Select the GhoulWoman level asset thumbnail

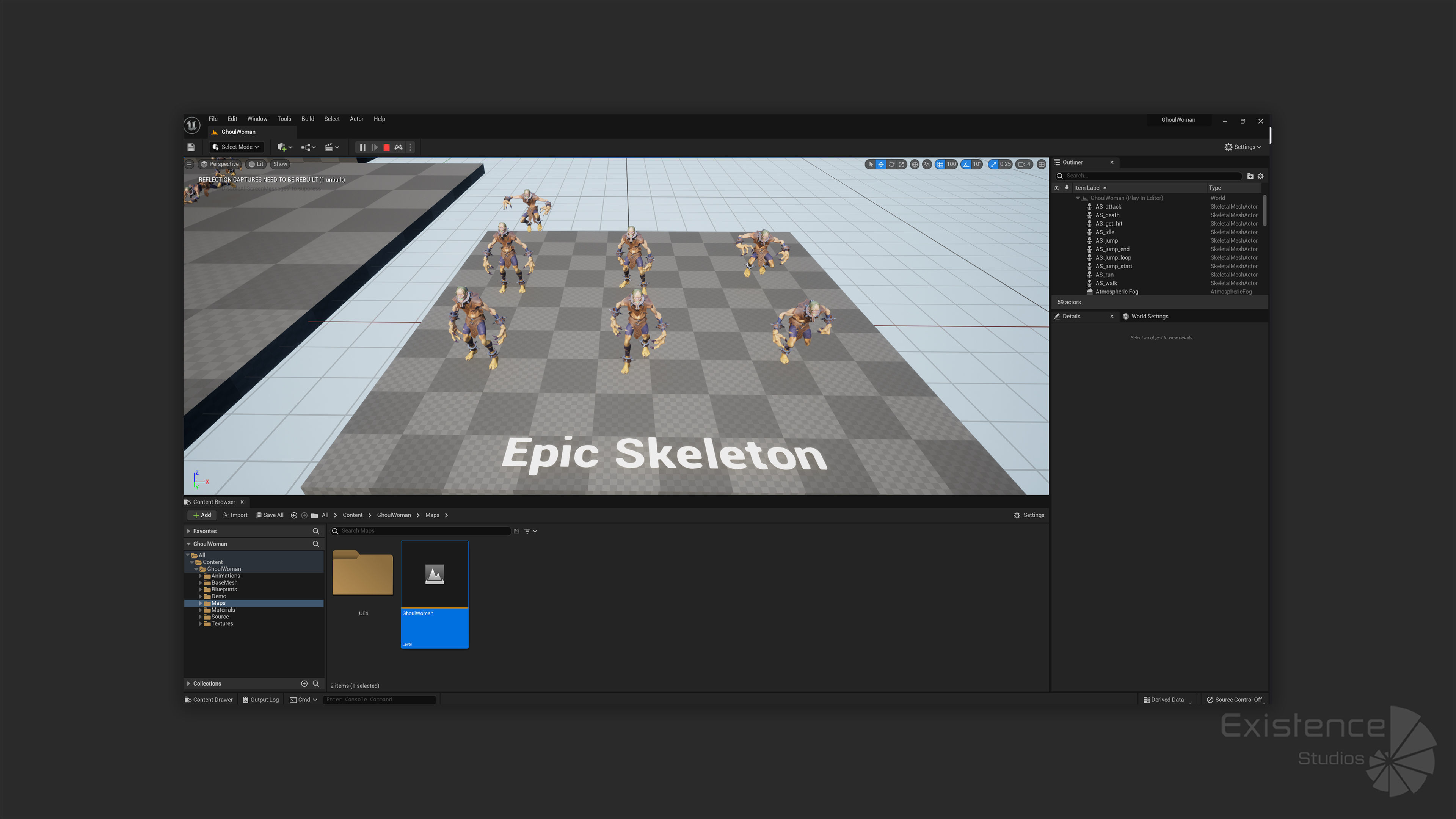tap(434, 575)
